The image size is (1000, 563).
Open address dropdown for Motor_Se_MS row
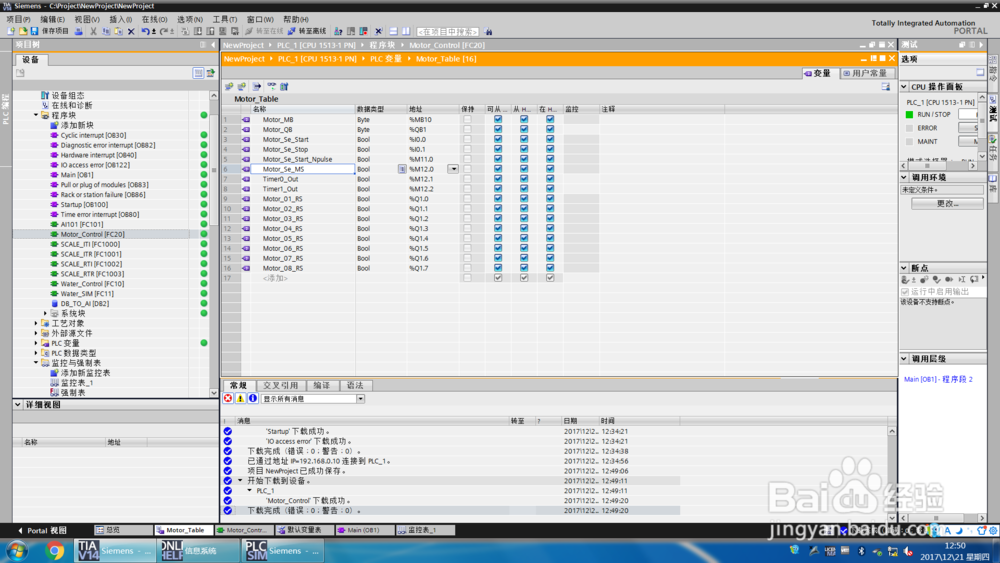[453, 169]
